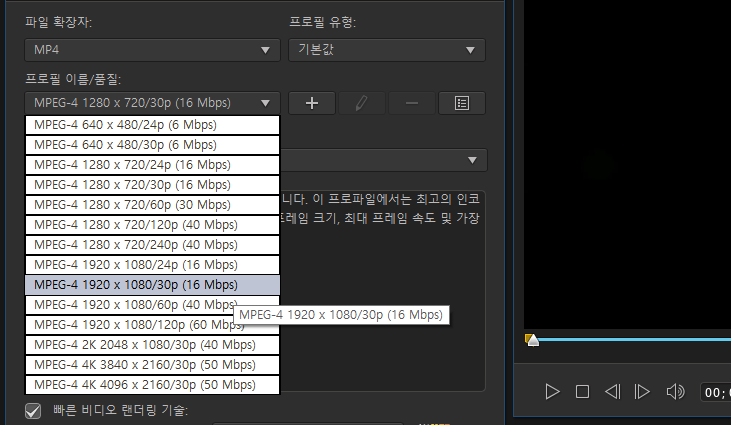731x425 pixels.
Task: Collapse the profile name/quality dropdown
Action: (152, 103)
